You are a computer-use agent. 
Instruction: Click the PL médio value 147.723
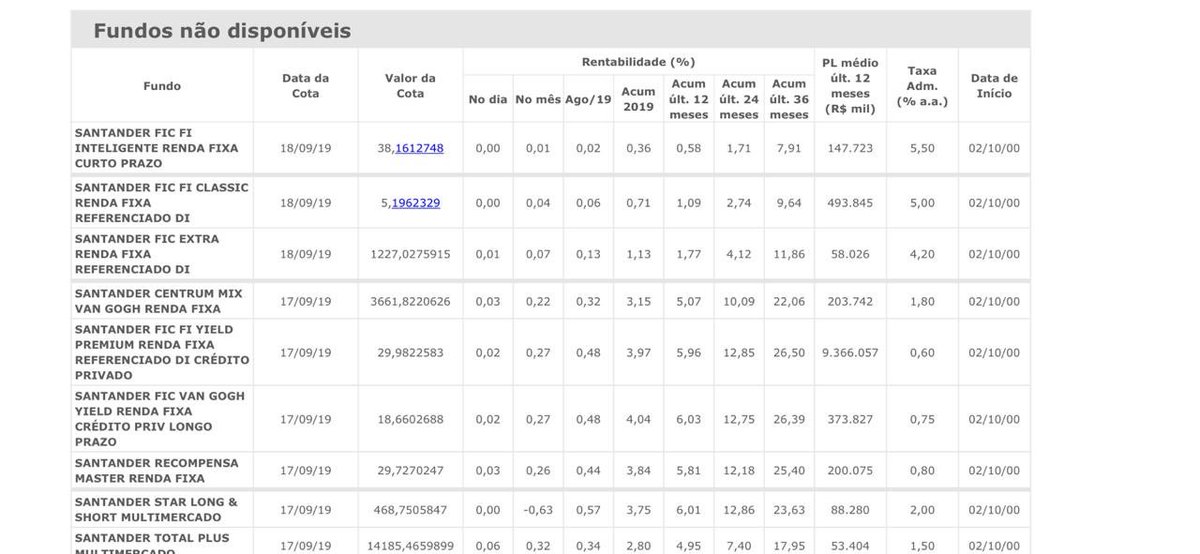click(x=850, y=148)
